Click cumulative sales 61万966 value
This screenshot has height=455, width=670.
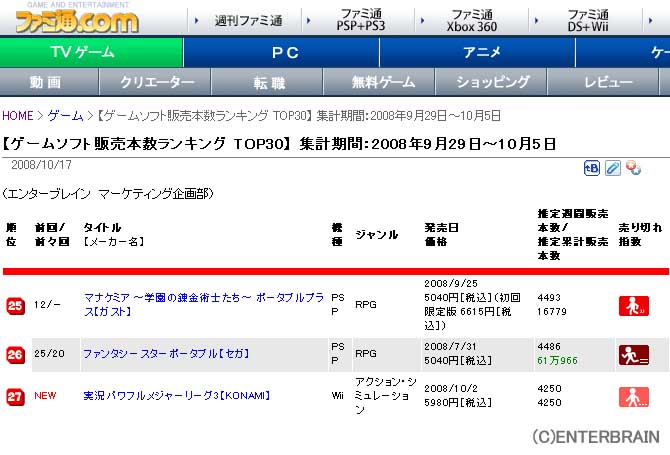point(557,361)
